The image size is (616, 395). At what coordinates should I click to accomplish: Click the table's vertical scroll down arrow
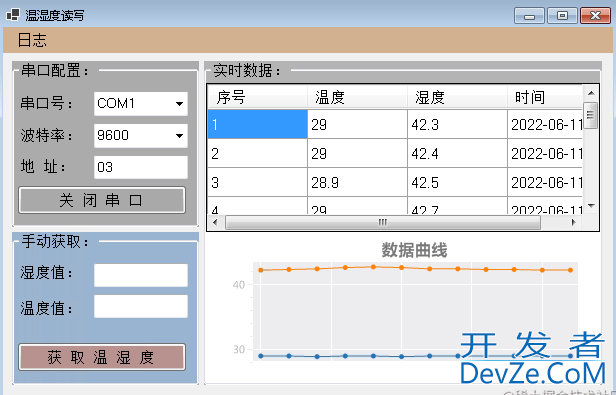[x=591, y=206]
